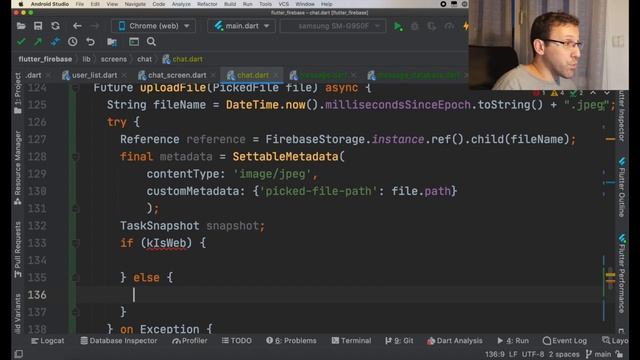This screenshot has height=360, width=640.
Task: Click the blue Update Project arrow icon
Action: (x=56, y=42)
